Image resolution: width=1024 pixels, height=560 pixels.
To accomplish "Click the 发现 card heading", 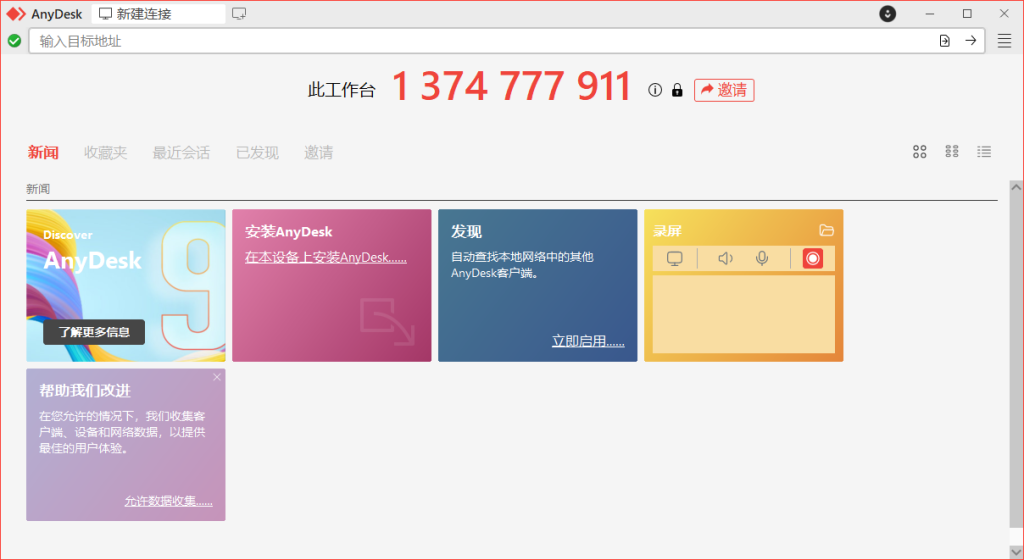I will point(466,232).
